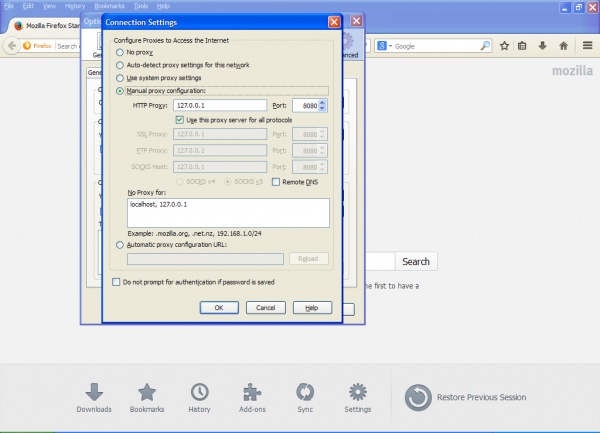Decrease HTTP proxy port with down arrow
Screen dimensions: 600x433
click(x=322, y=108)
